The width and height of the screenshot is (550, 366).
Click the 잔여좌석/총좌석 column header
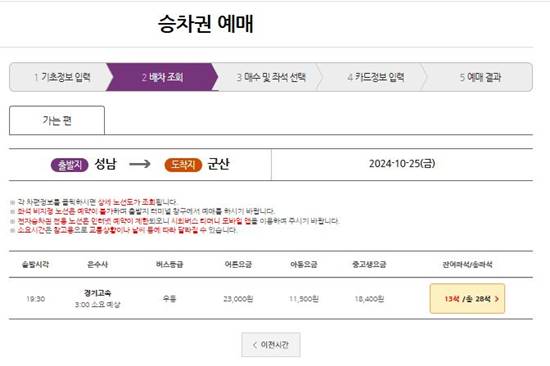[467, 264]
